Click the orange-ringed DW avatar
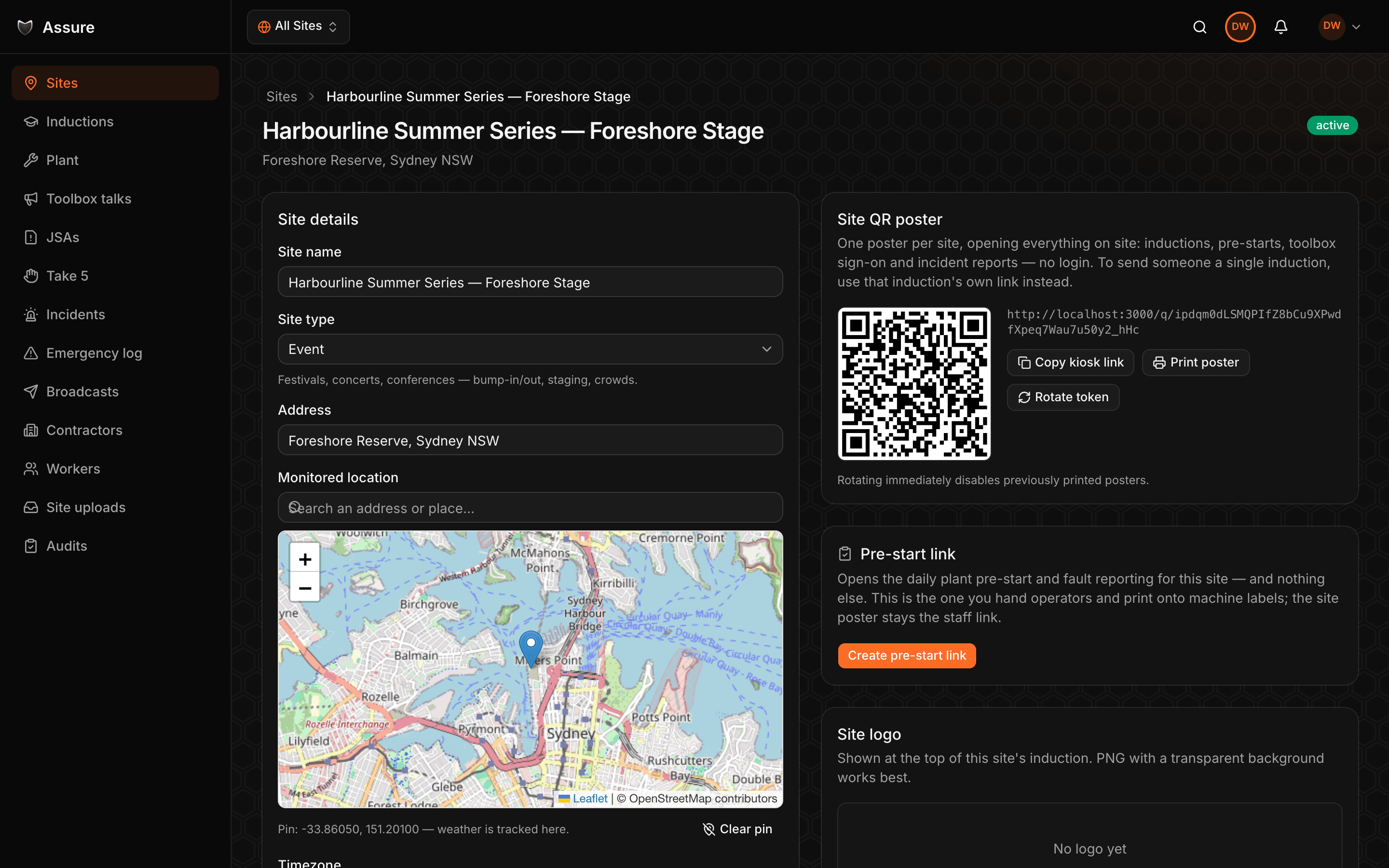This screenshot has height=868, width=1389. (x=1240, y=27)
